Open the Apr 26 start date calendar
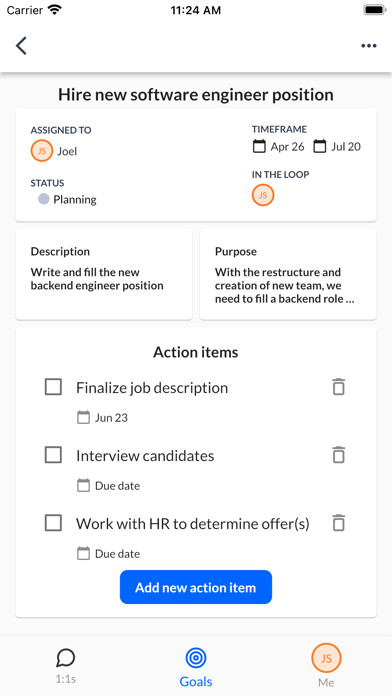This screenshot has height=696, width=392. (x=278, y=146)
